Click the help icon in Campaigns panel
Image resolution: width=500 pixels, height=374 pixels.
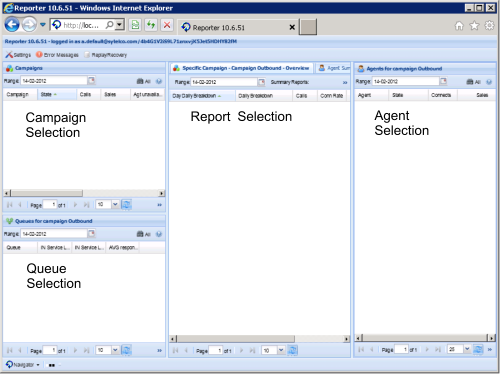click(x=159, y=81)
